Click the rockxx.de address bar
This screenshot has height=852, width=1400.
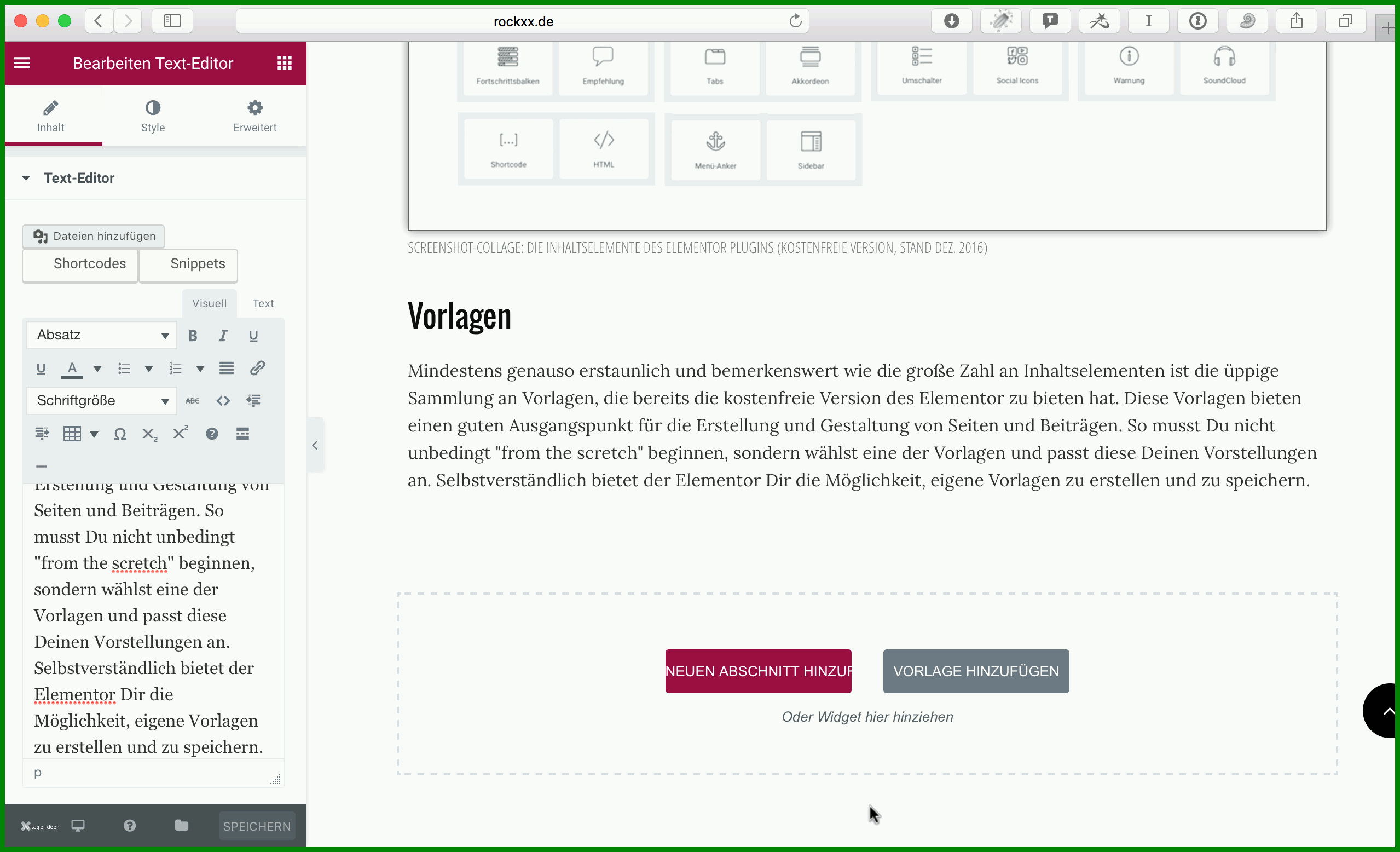[522, 21]
